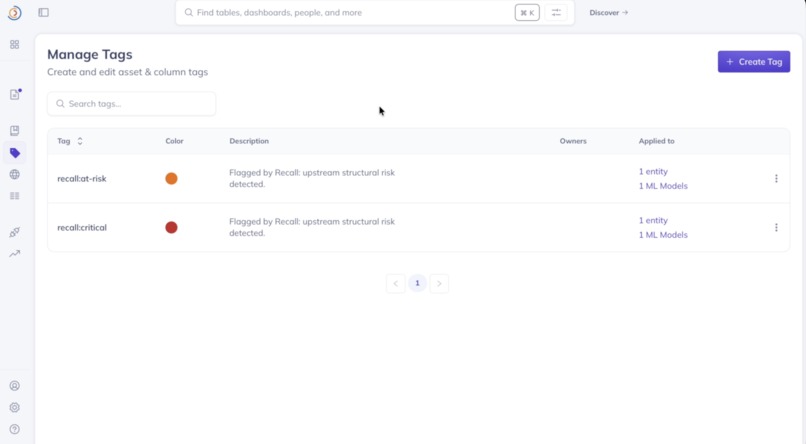Click the Color column header
Image resolution: width=806 pixels, height=444 pixels.
[x=174, y=141]
